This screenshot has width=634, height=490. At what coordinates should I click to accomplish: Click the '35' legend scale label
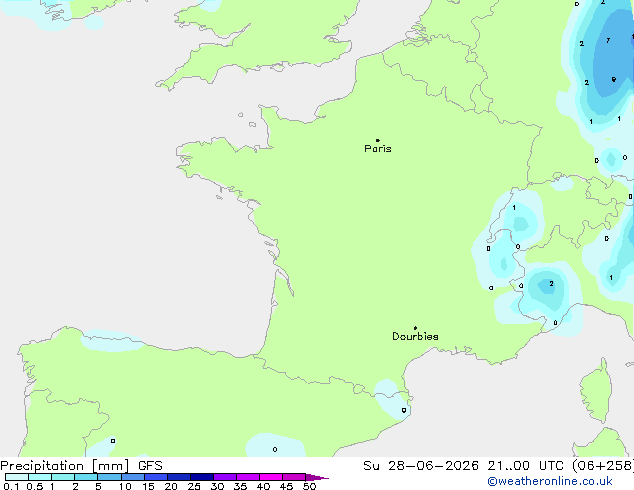240,486
